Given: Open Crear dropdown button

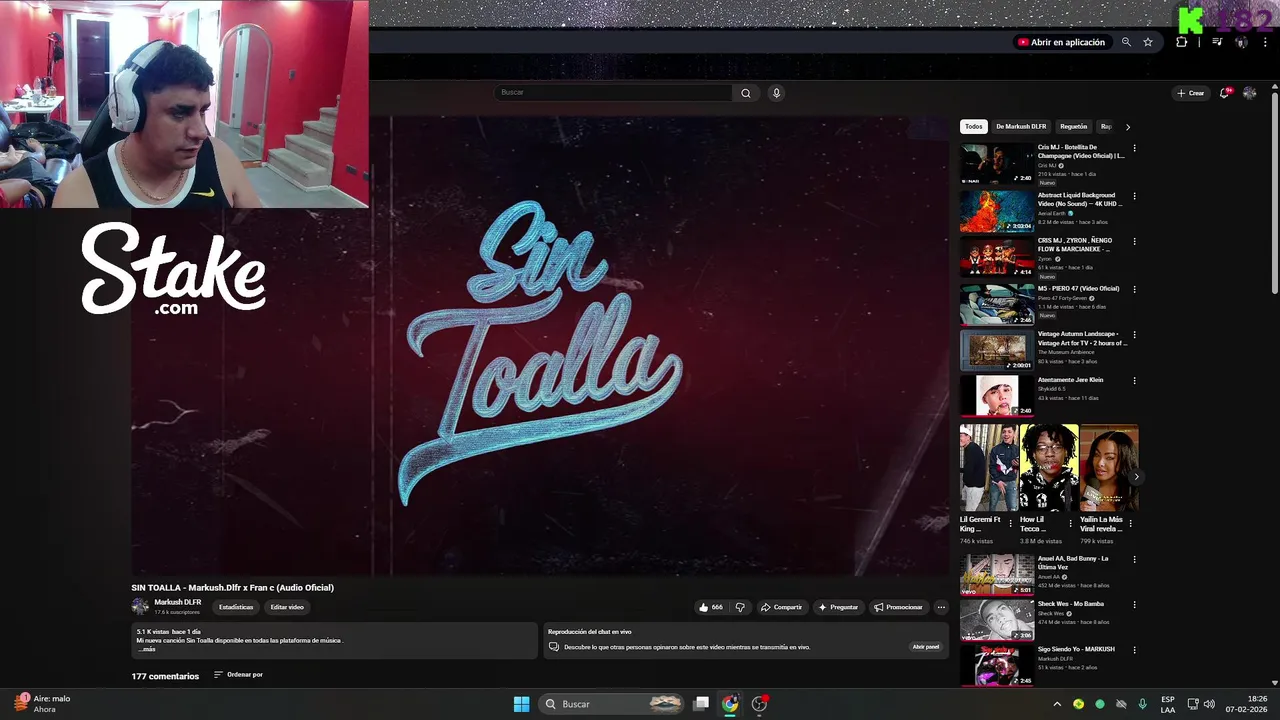Looking at the screenshot, I should [x=1190, y=93].
